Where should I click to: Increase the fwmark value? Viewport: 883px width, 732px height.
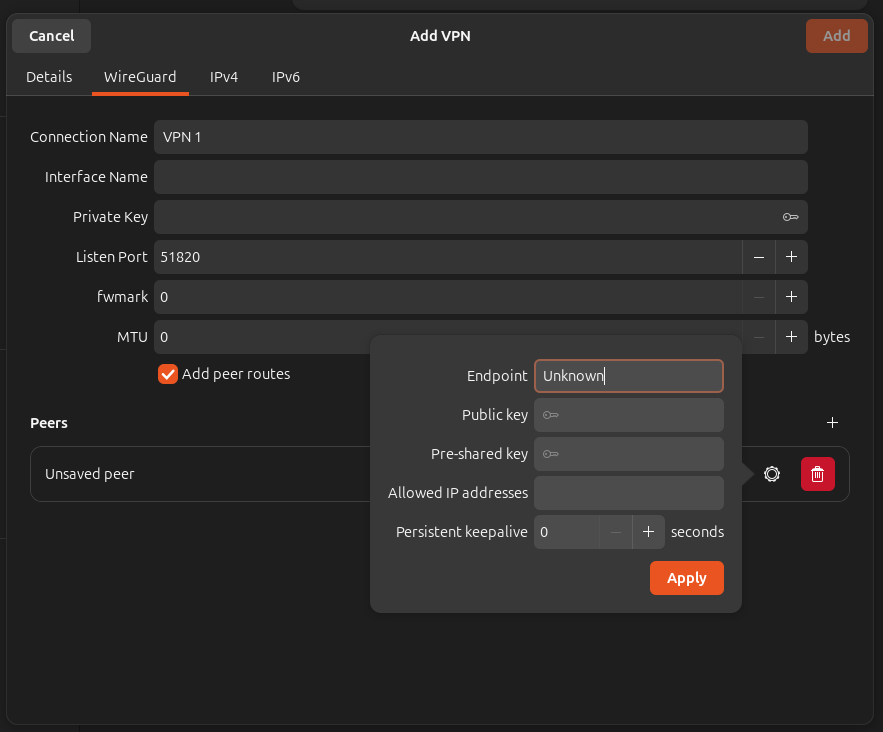[791, 297]
